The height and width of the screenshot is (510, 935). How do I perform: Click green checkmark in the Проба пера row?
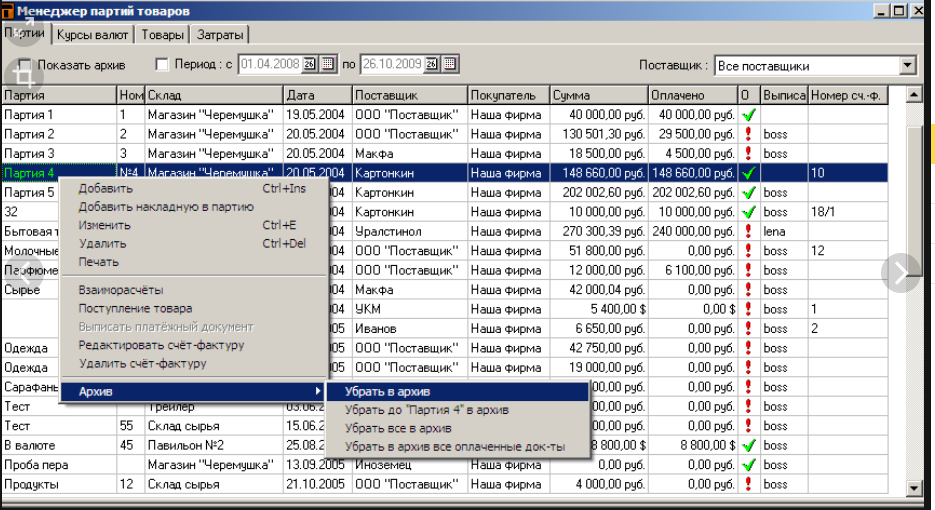click(747, 465)
